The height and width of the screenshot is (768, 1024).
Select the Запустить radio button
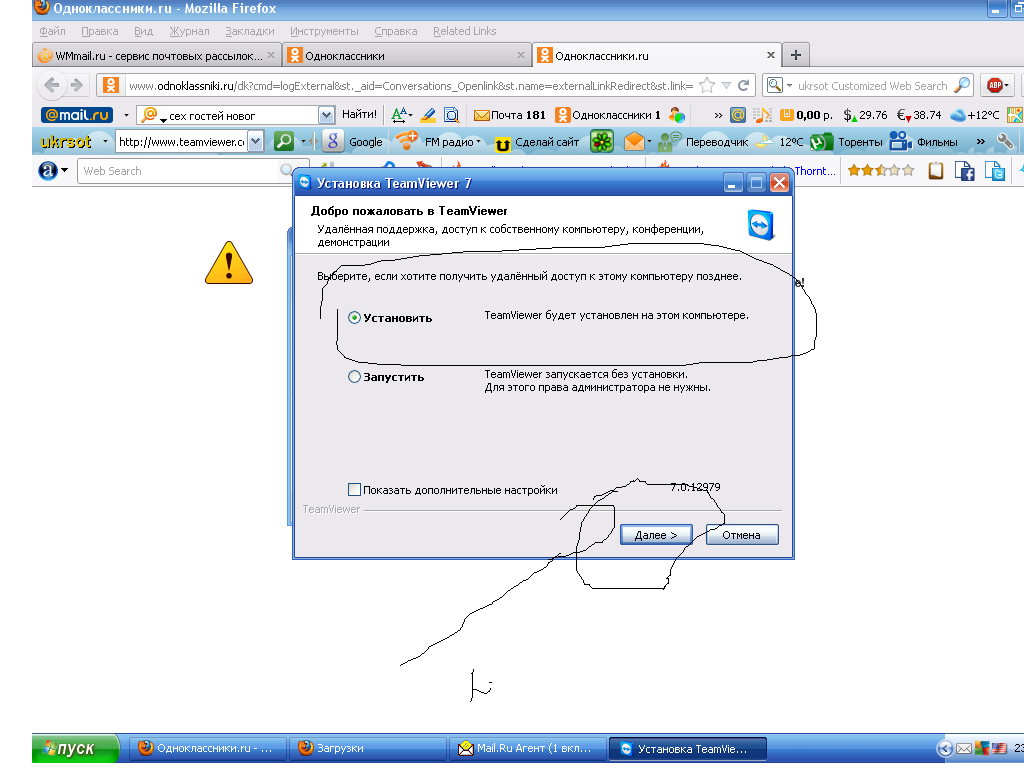point(354,377)
